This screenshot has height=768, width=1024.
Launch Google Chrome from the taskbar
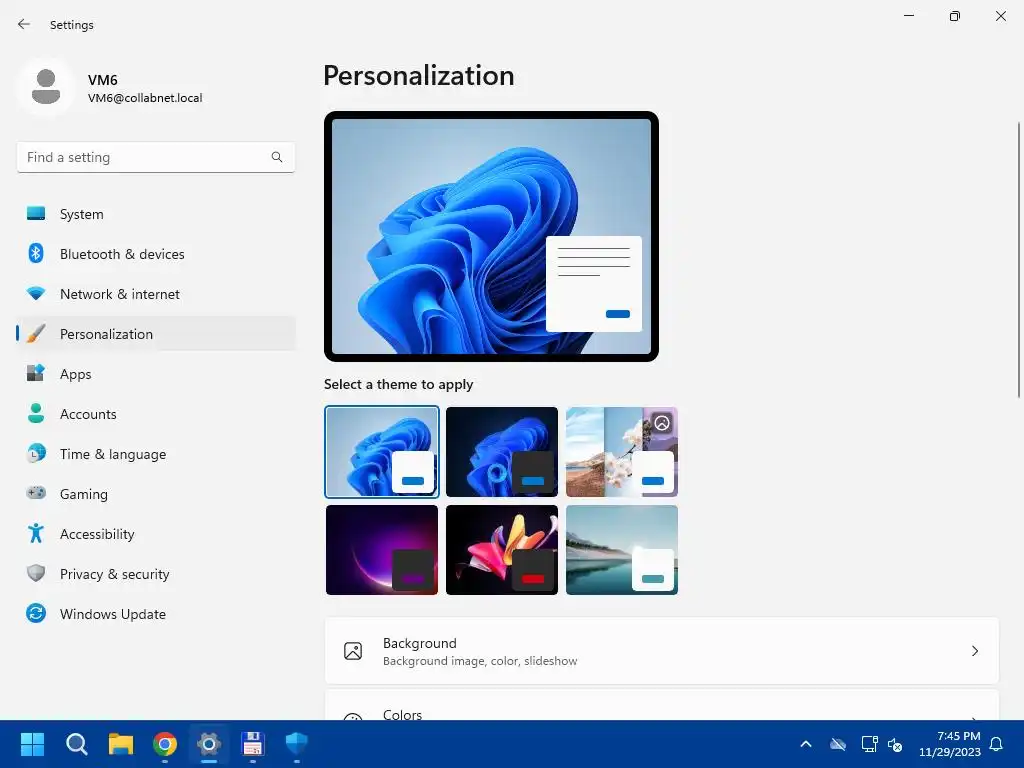pos(165,744)
